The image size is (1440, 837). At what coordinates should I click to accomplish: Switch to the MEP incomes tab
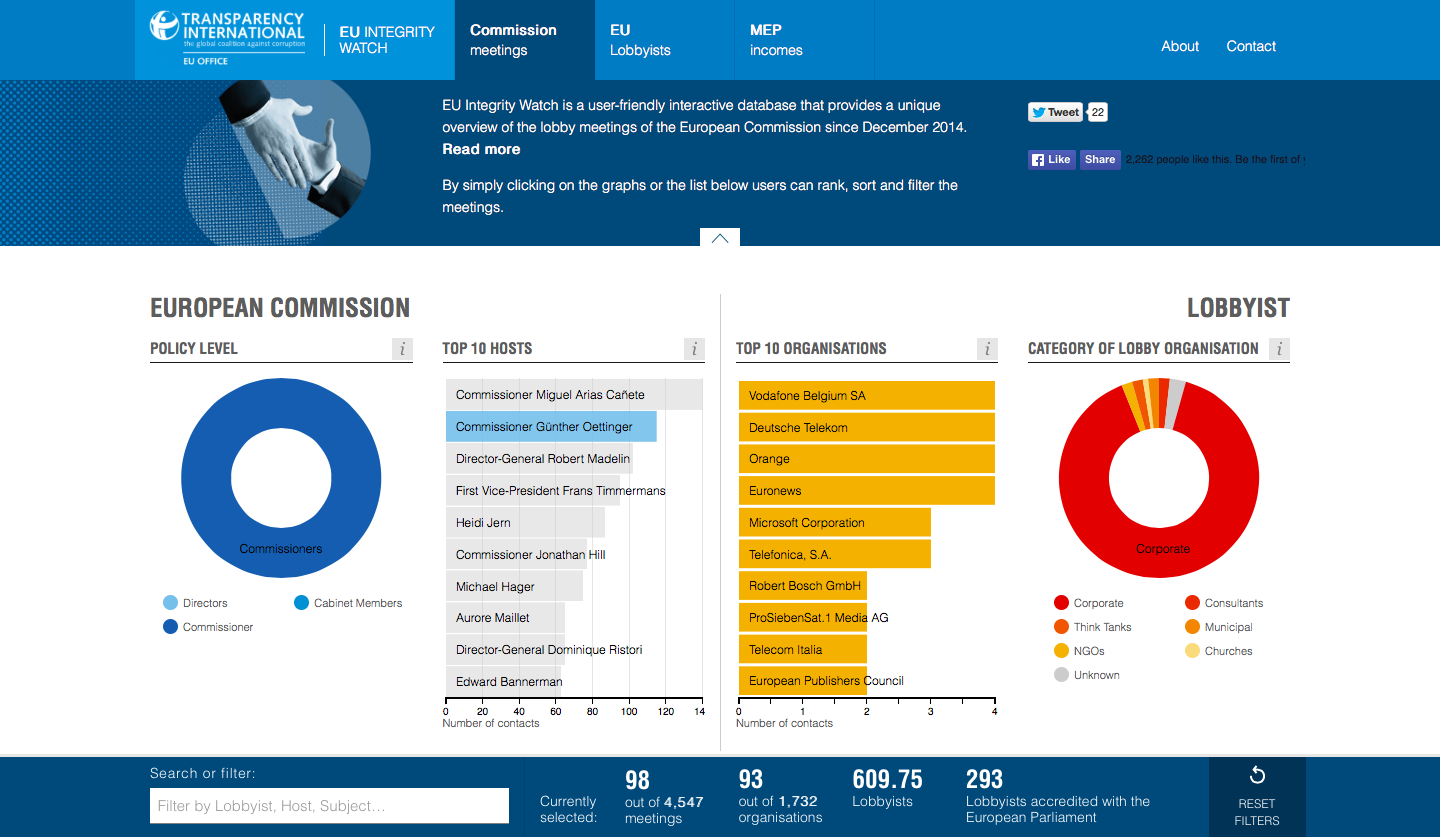click(x=776, y=40)
